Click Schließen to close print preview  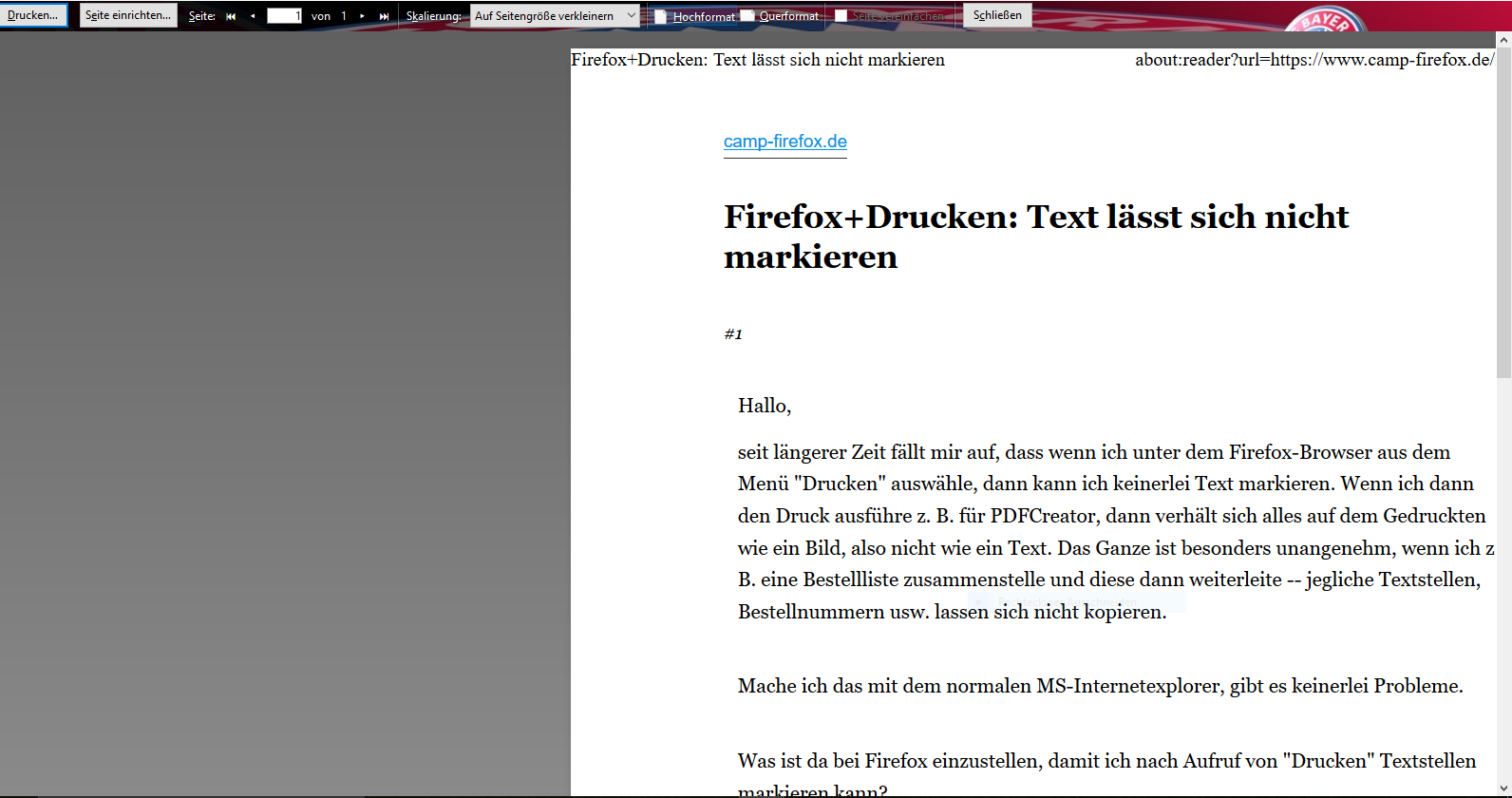pos(997,15)
